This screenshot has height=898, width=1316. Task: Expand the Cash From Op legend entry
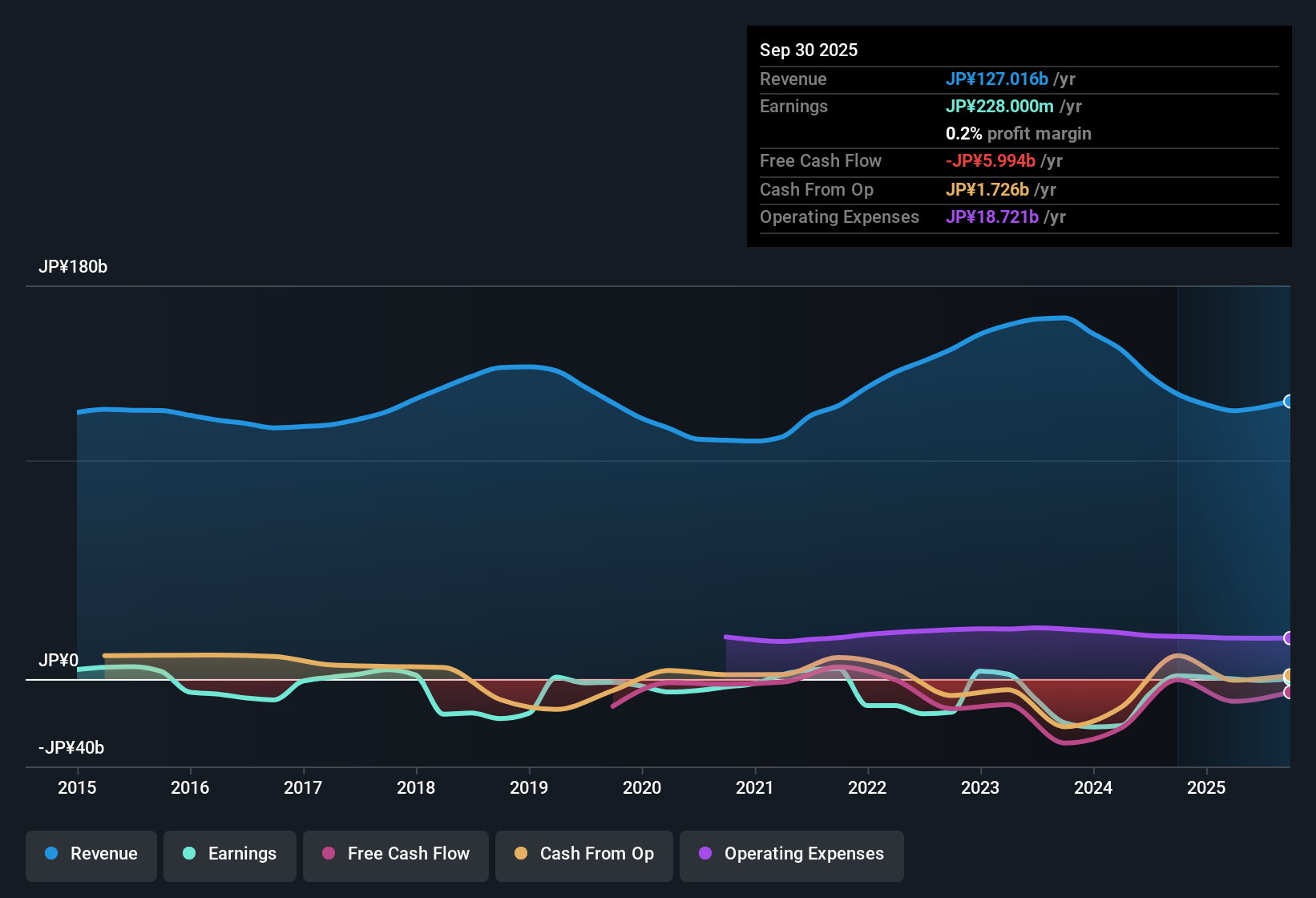[583, 854]
